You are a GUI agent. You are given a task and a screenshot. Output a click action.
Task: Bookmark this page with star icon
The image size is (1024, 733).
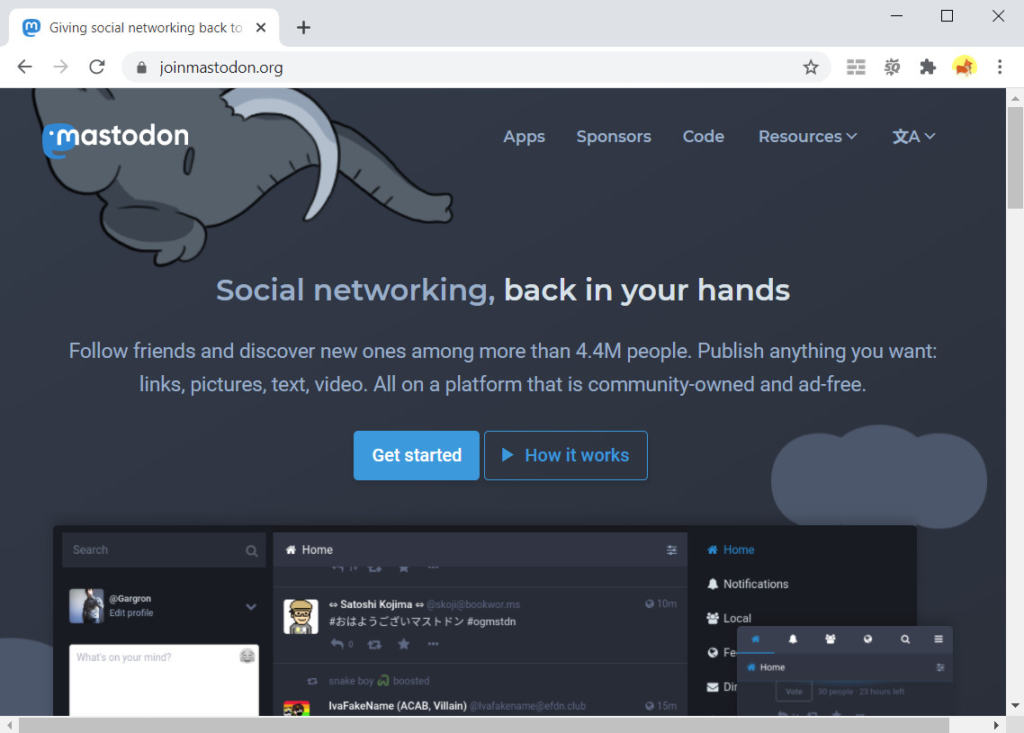810,67
